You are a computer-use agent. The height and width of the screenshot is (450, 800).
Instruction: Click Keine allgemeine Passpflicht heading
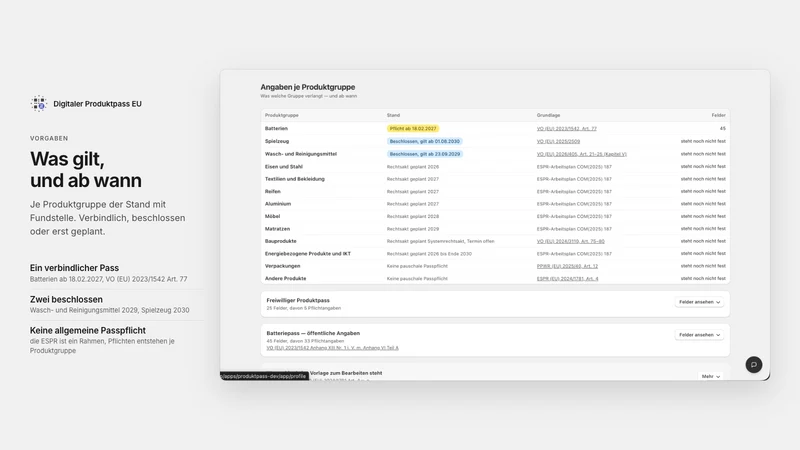[x=87, y=331]
